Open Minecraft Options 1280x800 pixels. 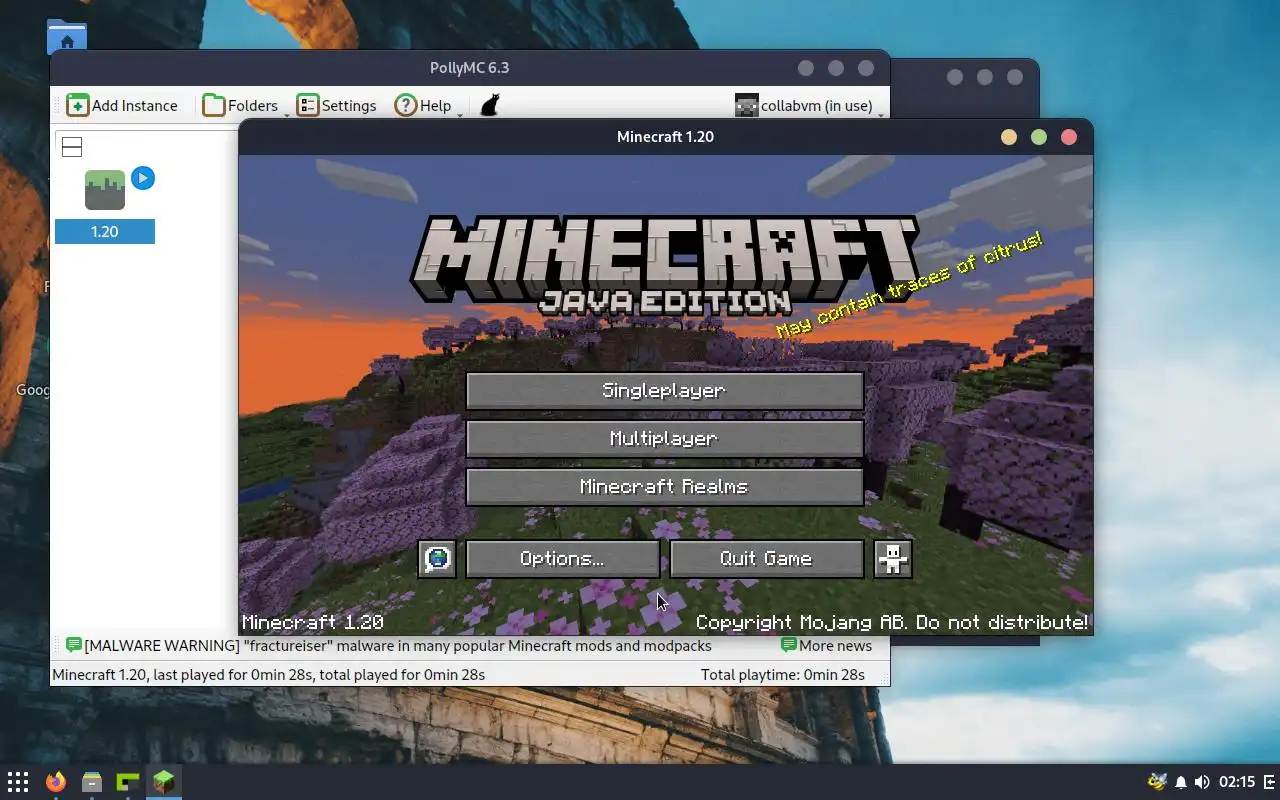[x=562, y=559]
